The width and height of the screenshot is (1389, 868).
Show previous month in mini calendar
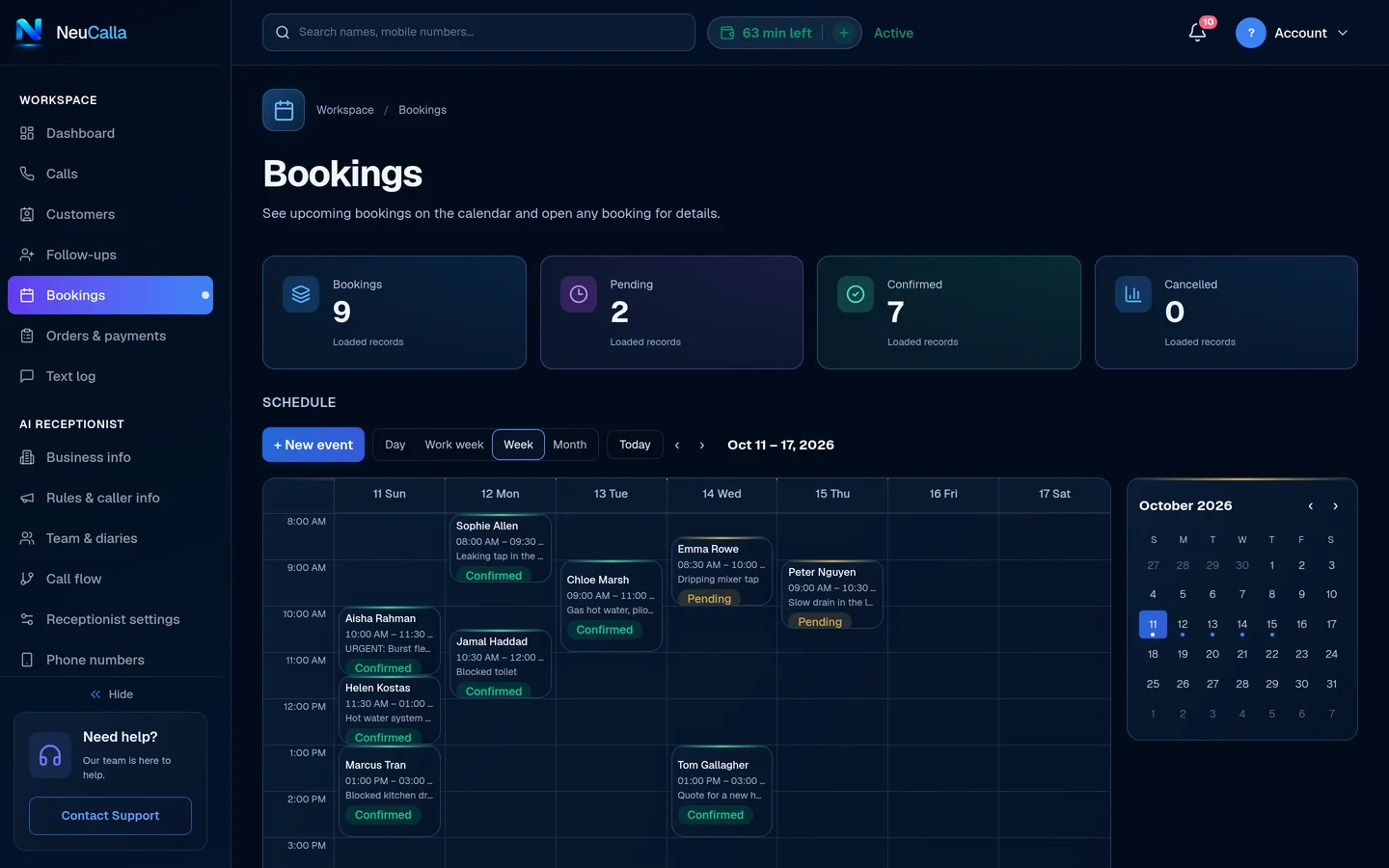click(1311, 506)
